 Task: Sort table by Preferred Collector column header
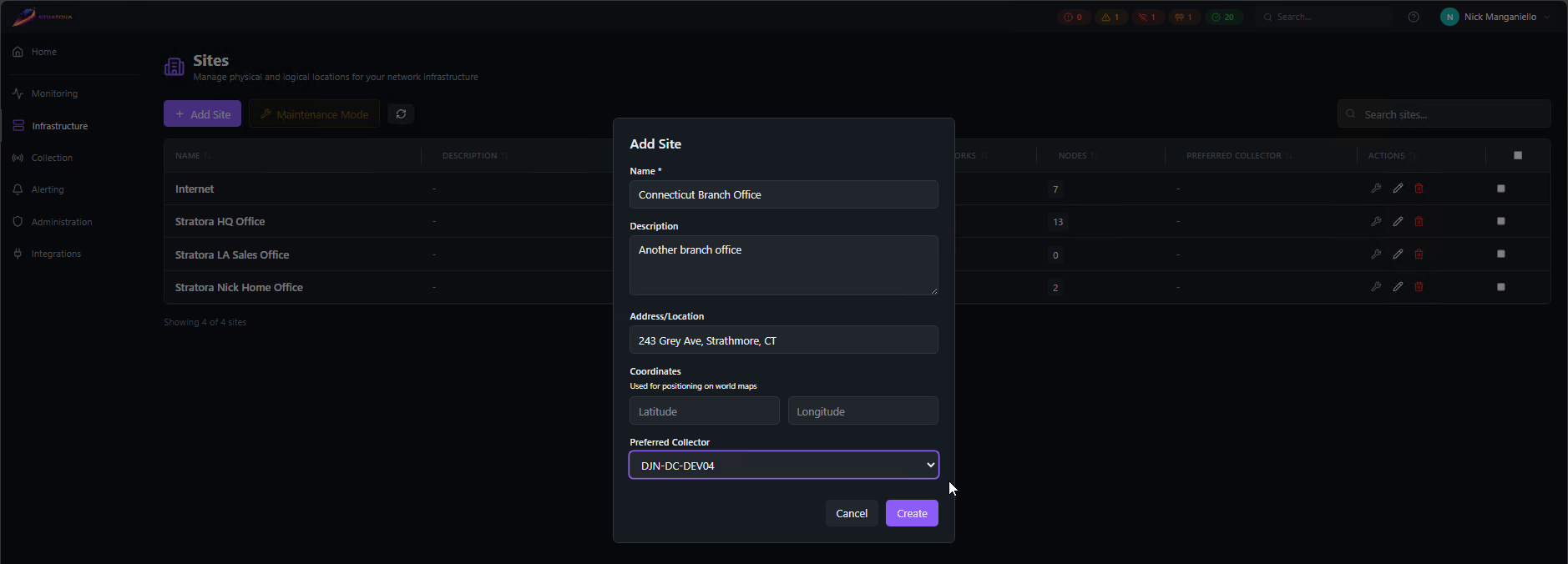[x=1239, y=155]
